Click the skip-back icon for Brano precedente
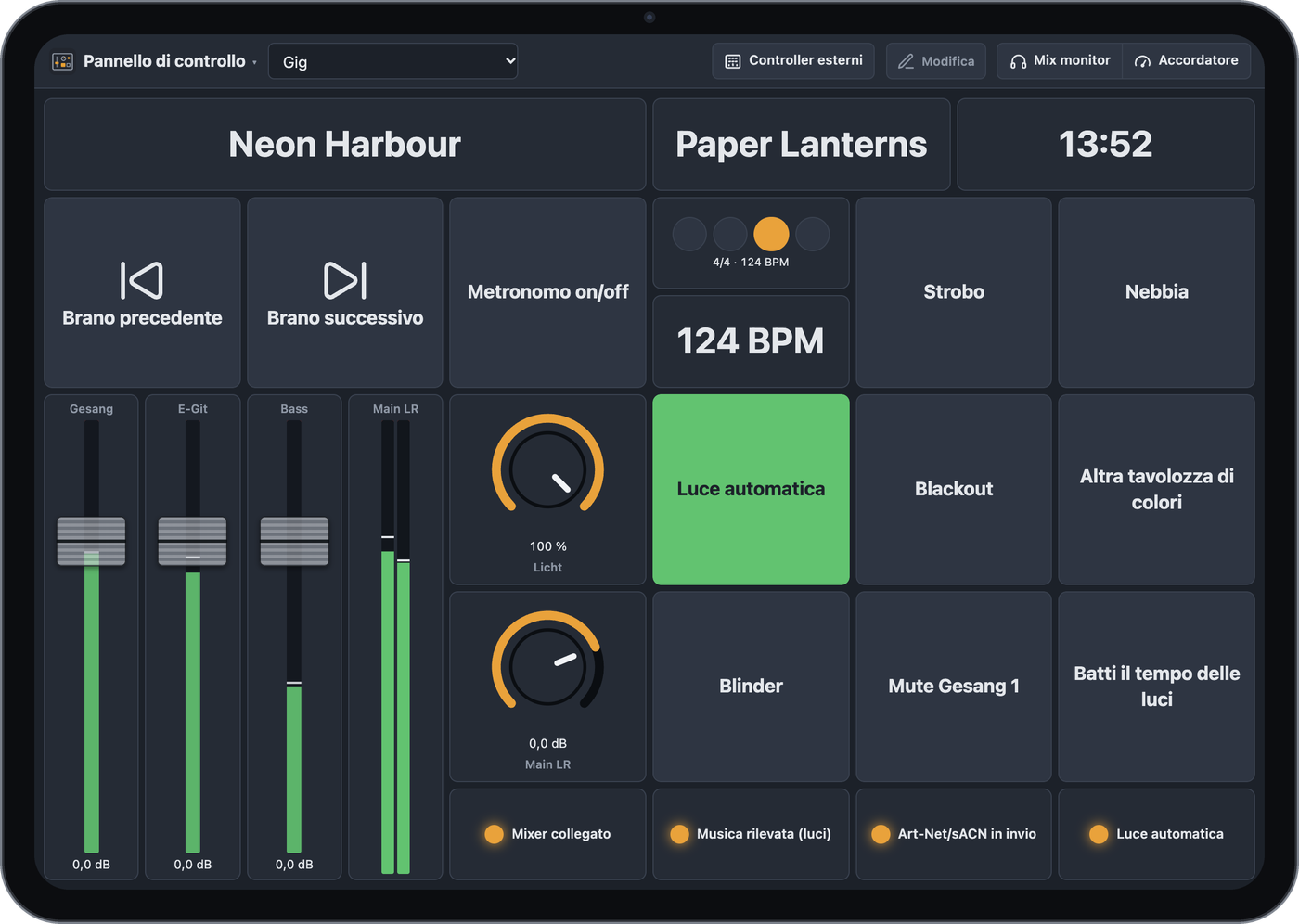This screenshot has height=924, width=1299. 142,280
